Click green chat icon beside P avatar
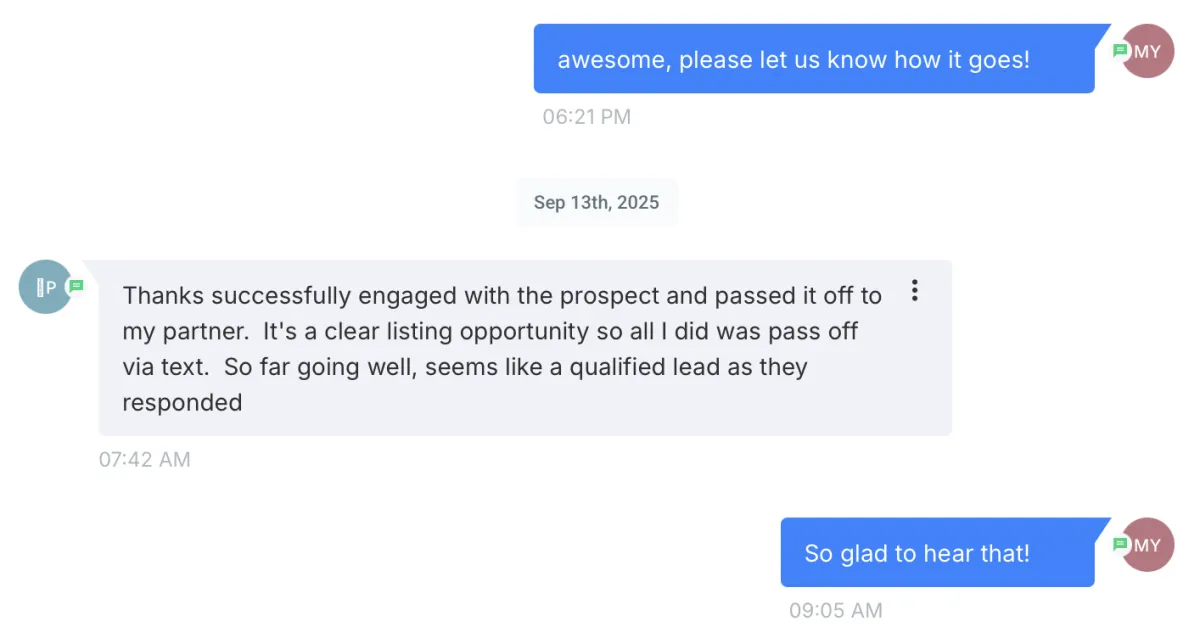This screenshot has width=1200, height=638. click(x=76, y=287)
